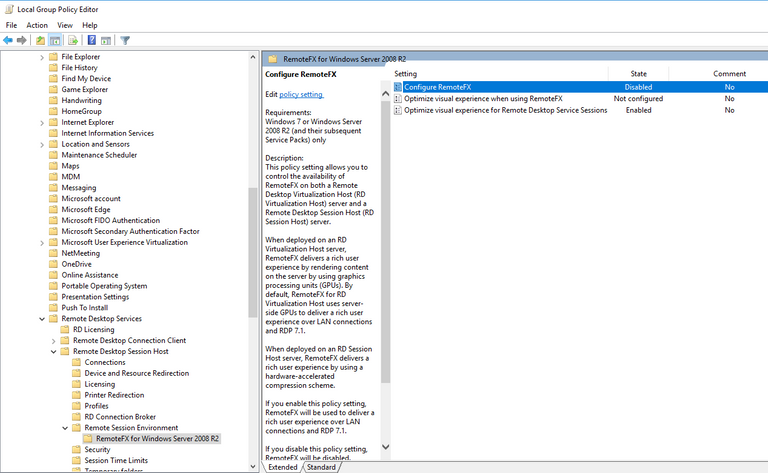Select Optimize visual experience when using RemoteFX
768x473 pixels.
(x=483, y=99)
